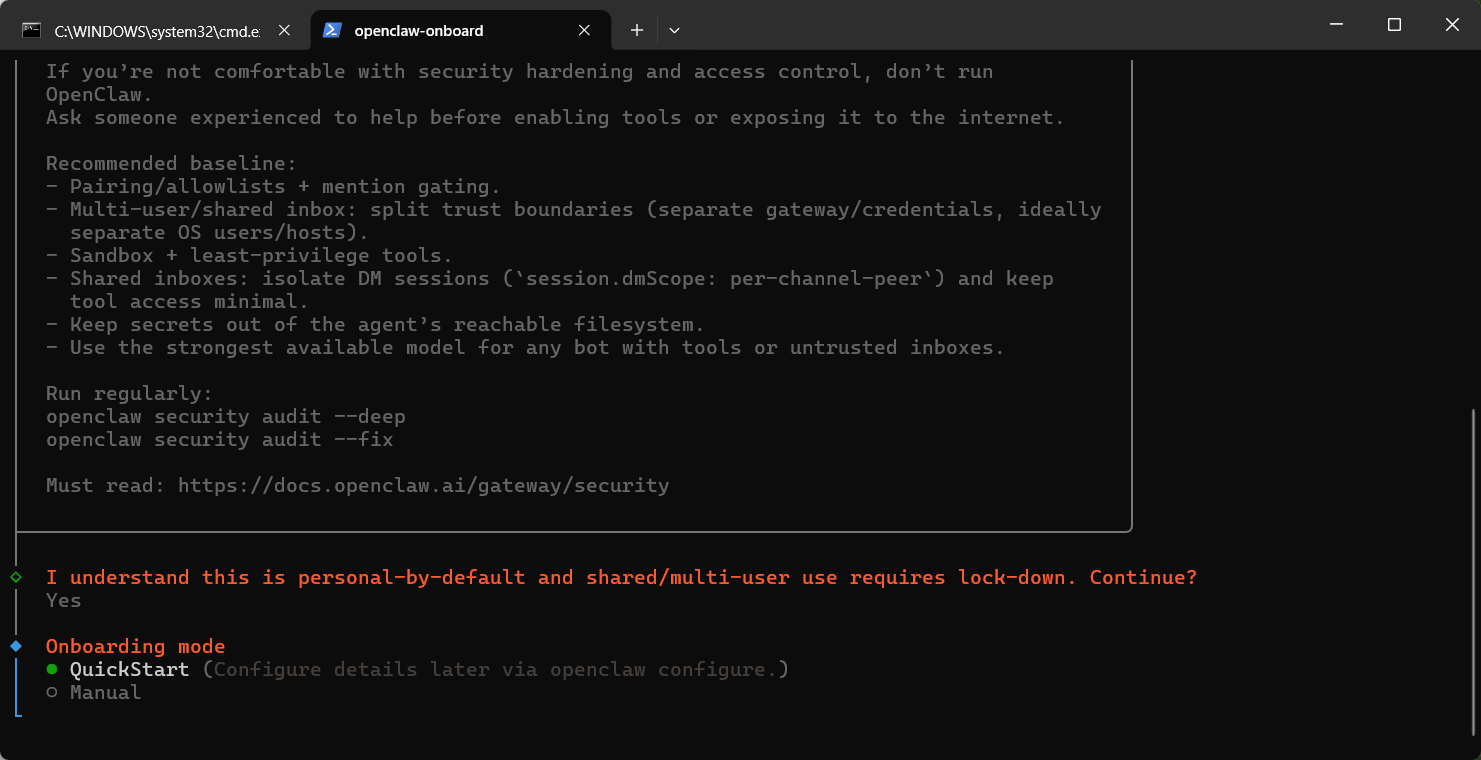Close the cmd.exe tab

(284, 31)
